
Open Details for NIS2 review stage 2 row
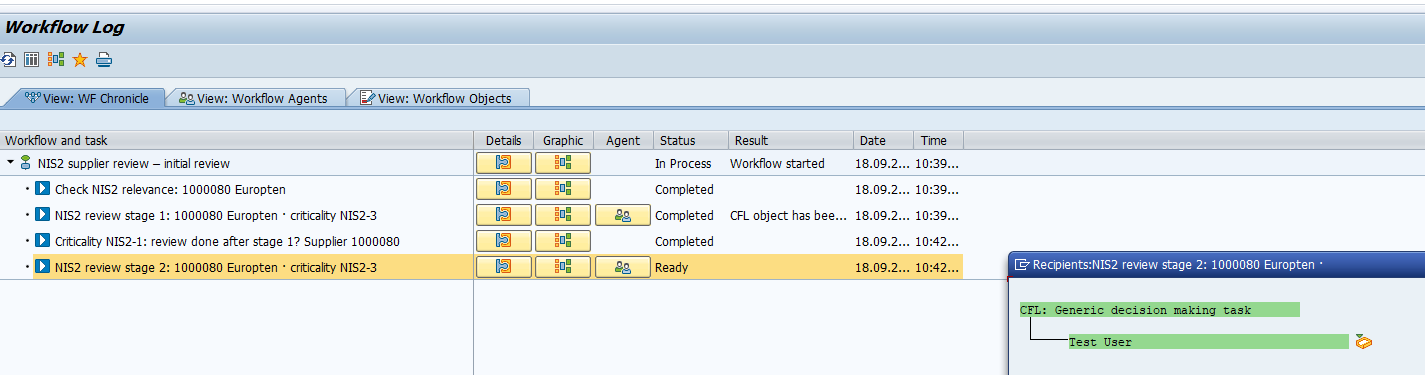click(x=503, y=267)
